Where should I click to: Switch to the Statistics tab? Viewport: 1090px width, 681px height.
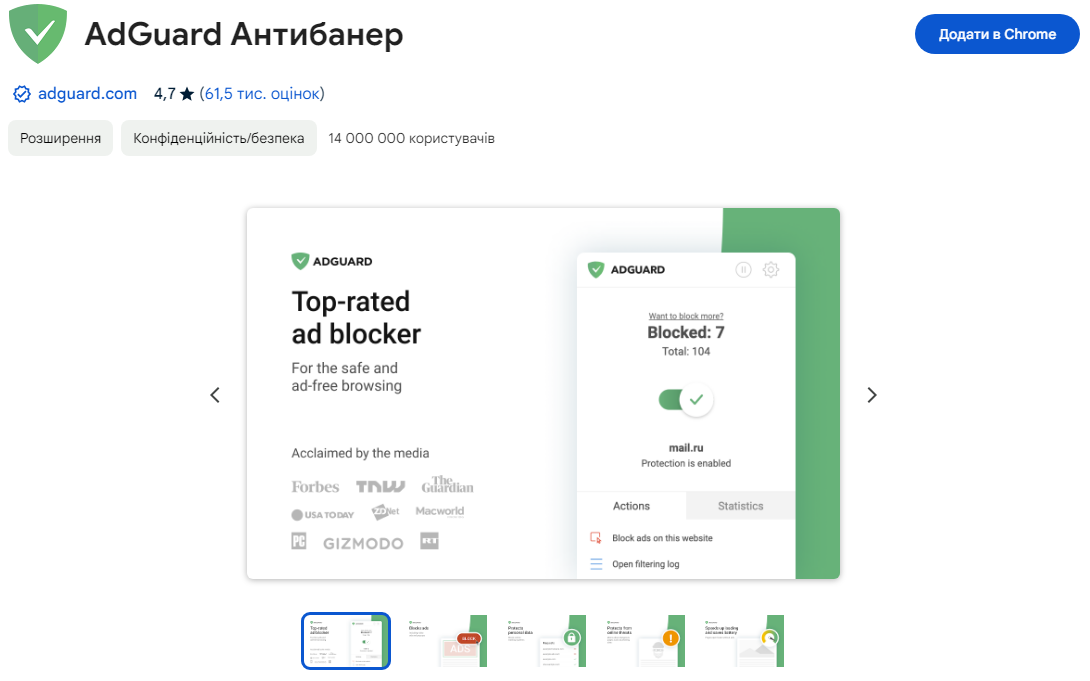point(740,506)
